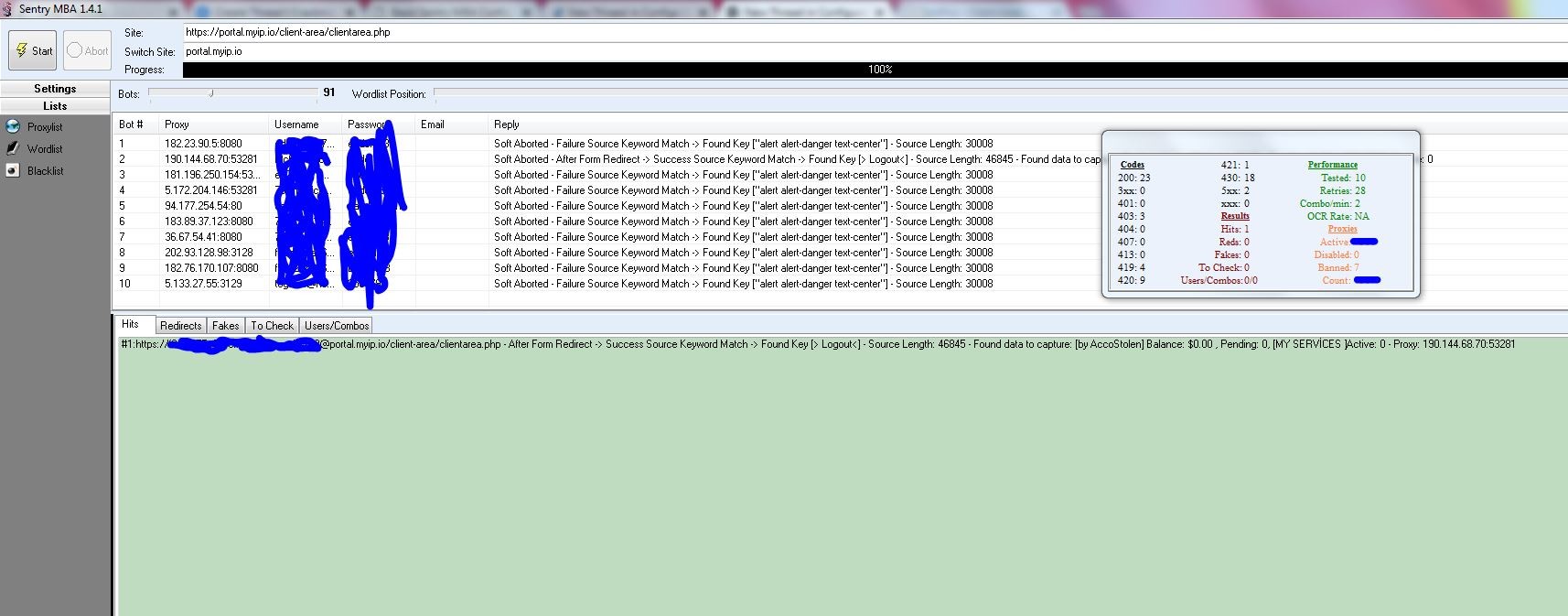Screen dimensions: 1568x616
Task: Click the bot row 3 reply text
Action: pyautogui.click(x=743, y=175)
